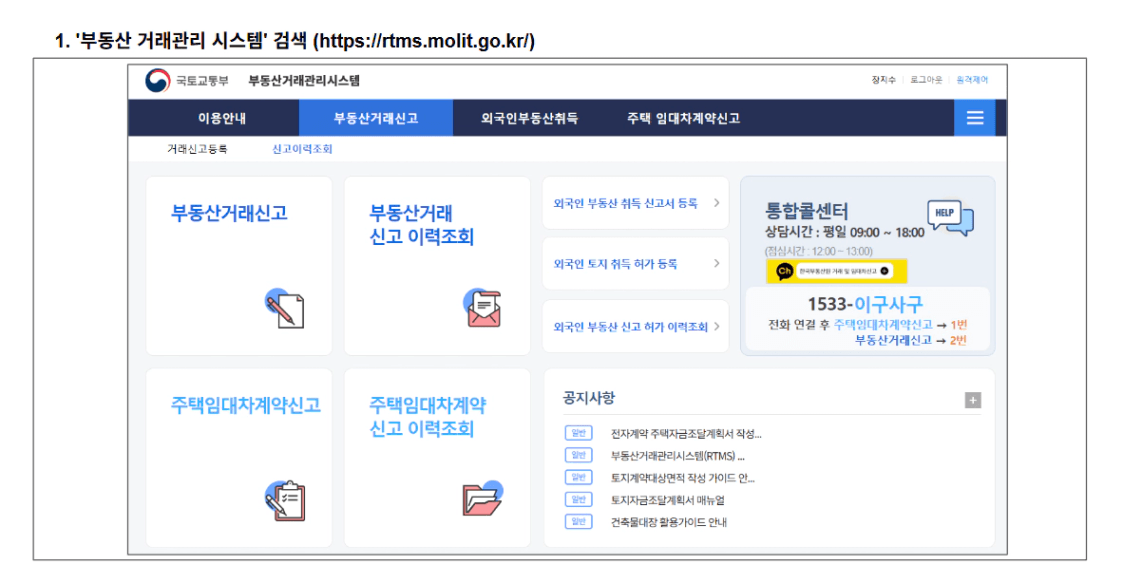This screenshot has height=564, width=1123.
Task: Click the clipboard icon under 주택임대차계약신고
Action: point(285,500)
